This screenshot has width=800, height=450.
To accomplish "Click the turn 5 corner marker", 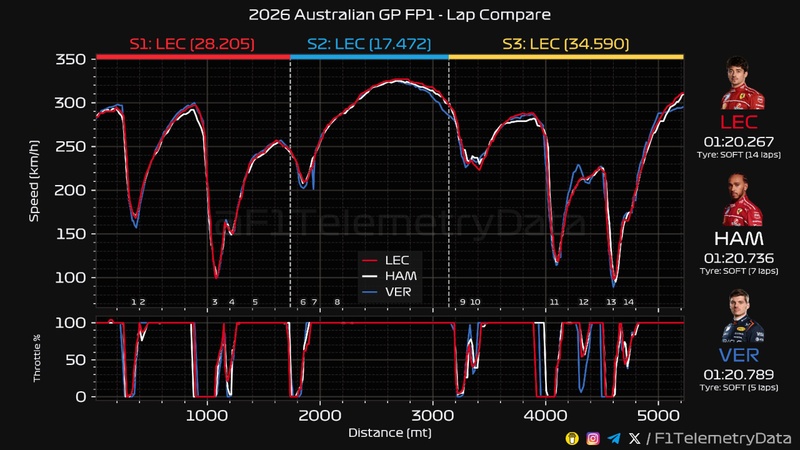I will pos(255,302).
